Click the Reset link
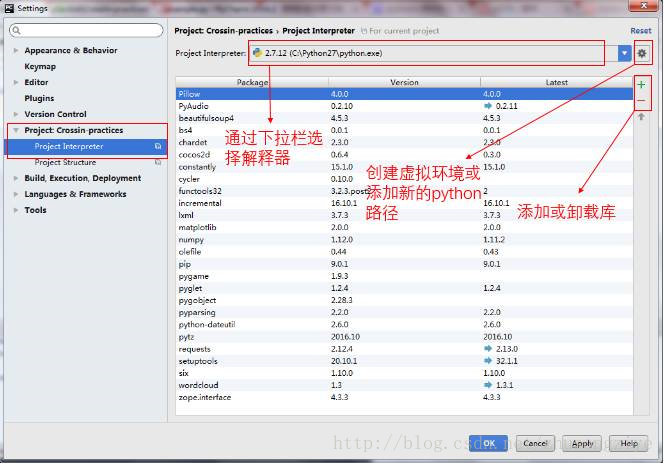This screenshot has width=664, height=463. (x=641, y=30)
